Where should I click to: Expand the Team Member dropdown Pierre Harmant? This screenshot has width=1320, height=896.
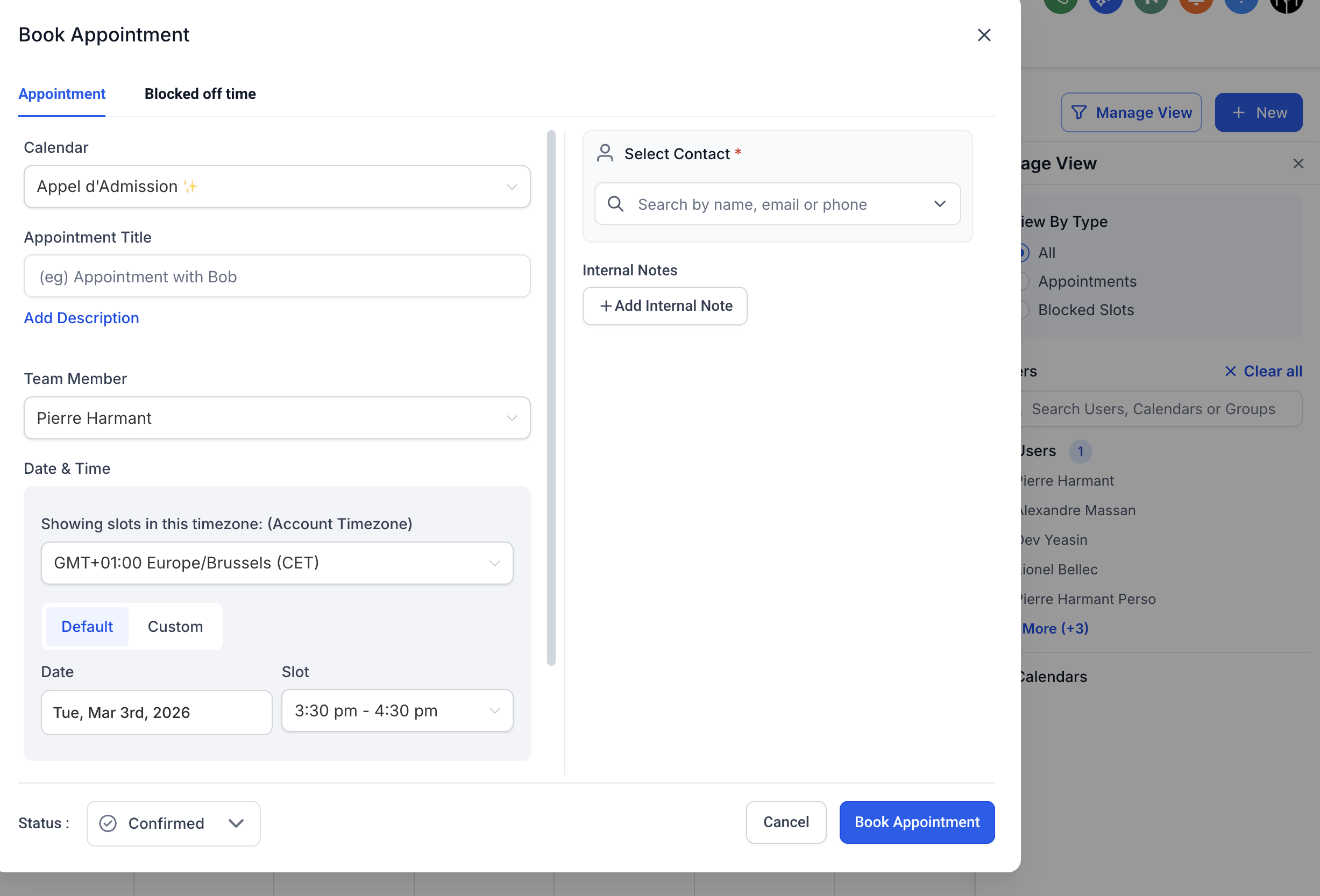[277, 418]
